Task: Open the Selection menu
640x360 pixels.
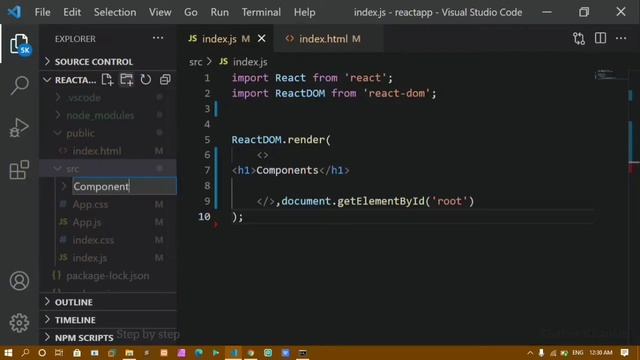Action: point(115,12)
